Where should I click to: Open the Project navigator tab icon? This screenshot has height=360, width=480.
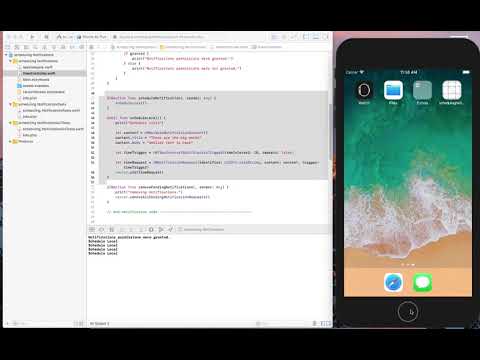[8, 47]
